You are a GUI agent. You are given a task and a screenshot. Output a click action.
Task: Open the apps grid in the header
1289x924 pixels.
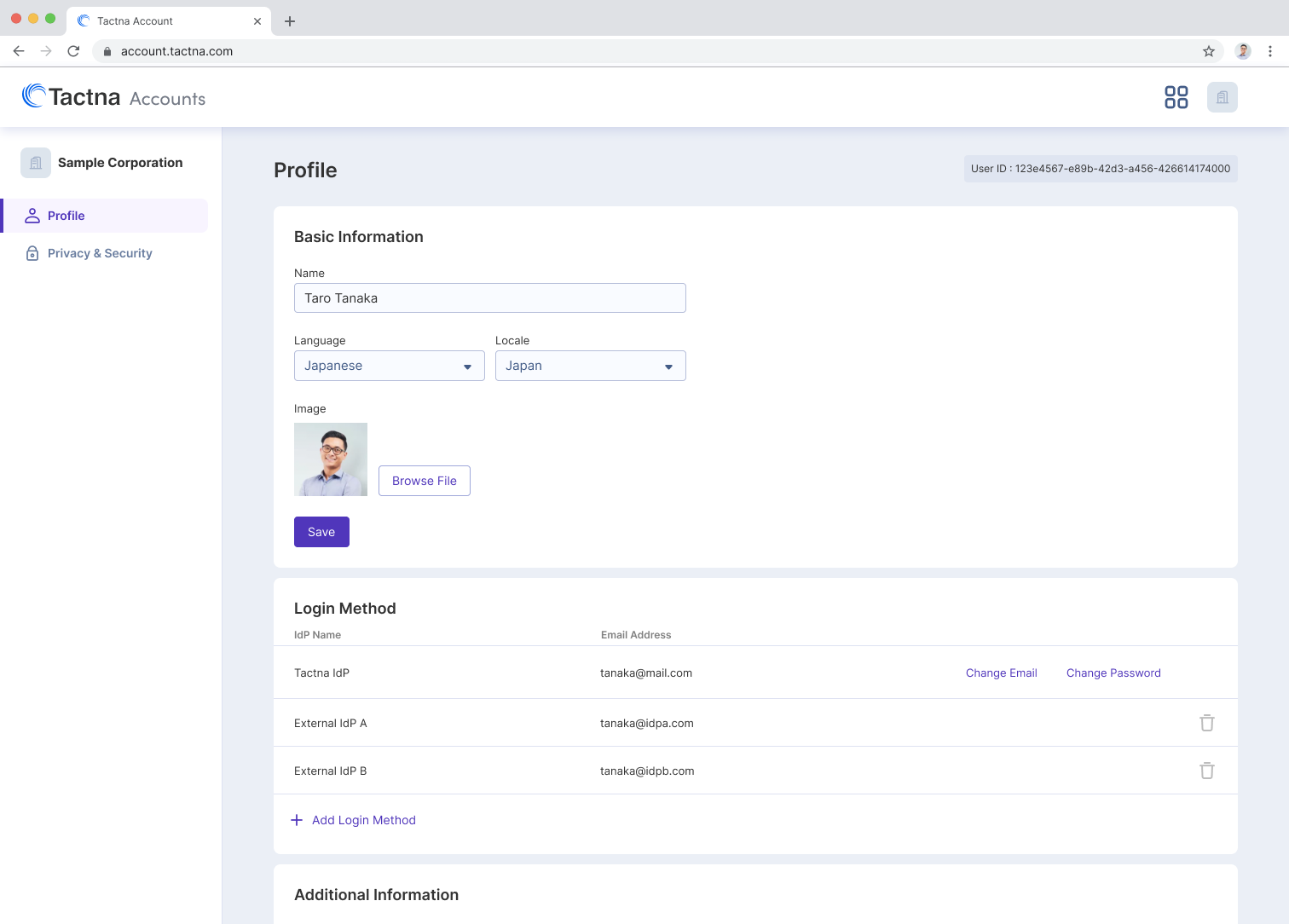tap(1176, 97)
